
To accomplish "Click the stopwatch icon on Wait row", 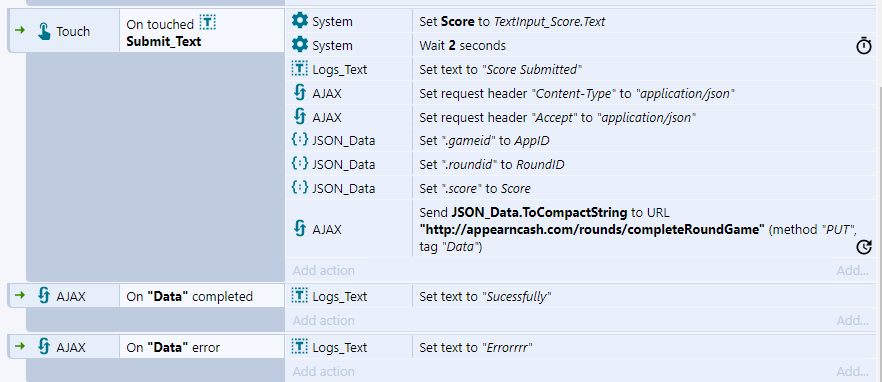I will pos(863,46).
